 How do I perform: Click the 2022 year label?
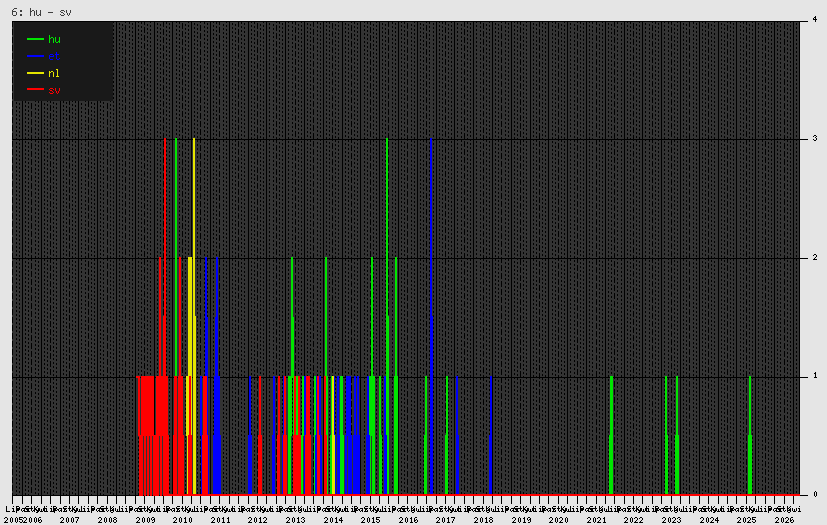[x=634, y=520]
